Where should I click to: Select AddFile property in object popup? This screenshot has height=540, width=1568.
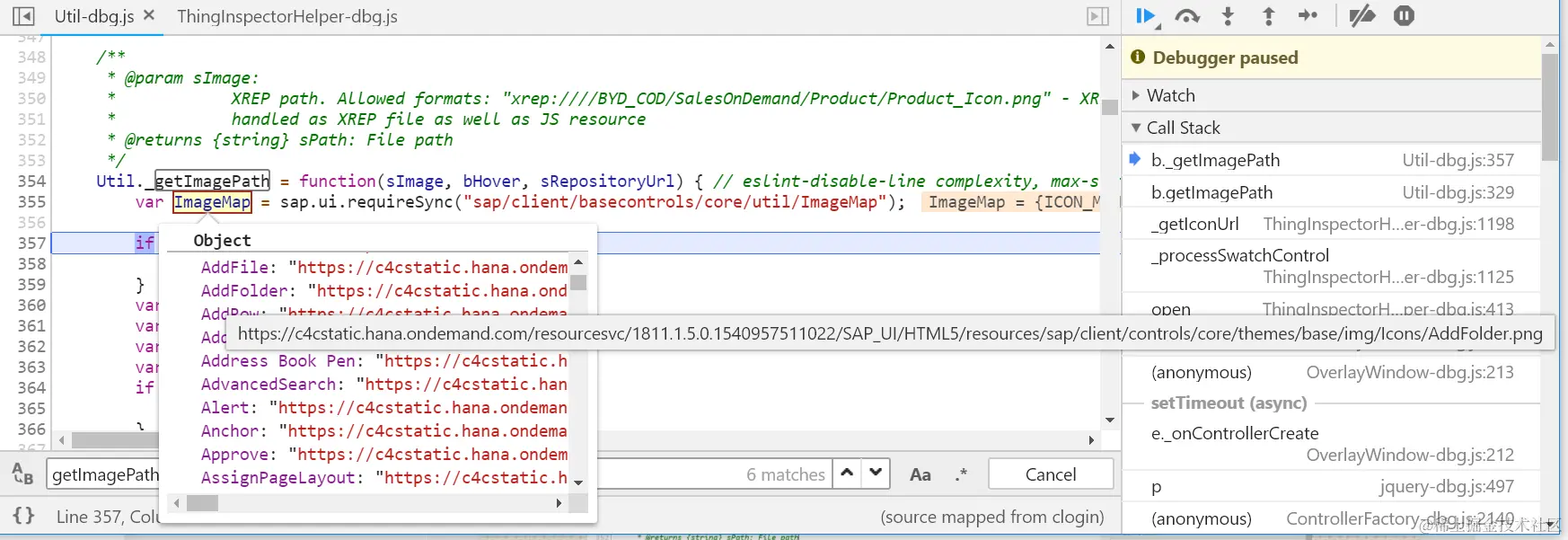[384, 267]
